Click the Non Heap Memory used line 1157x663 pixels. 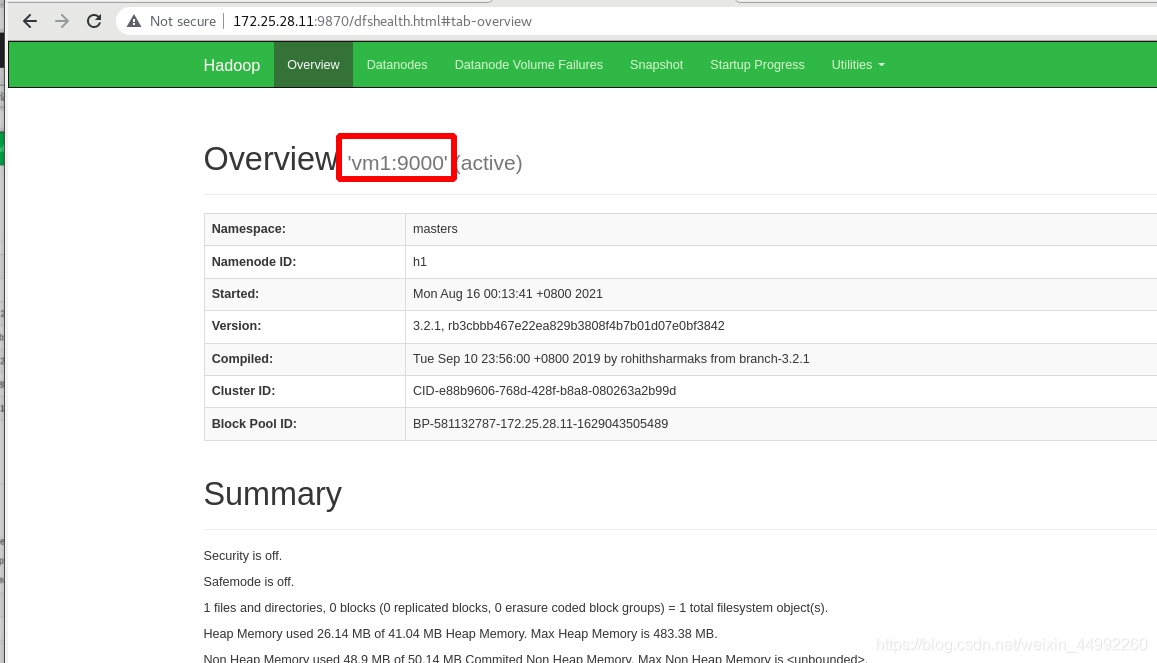(x=534, y=657)
